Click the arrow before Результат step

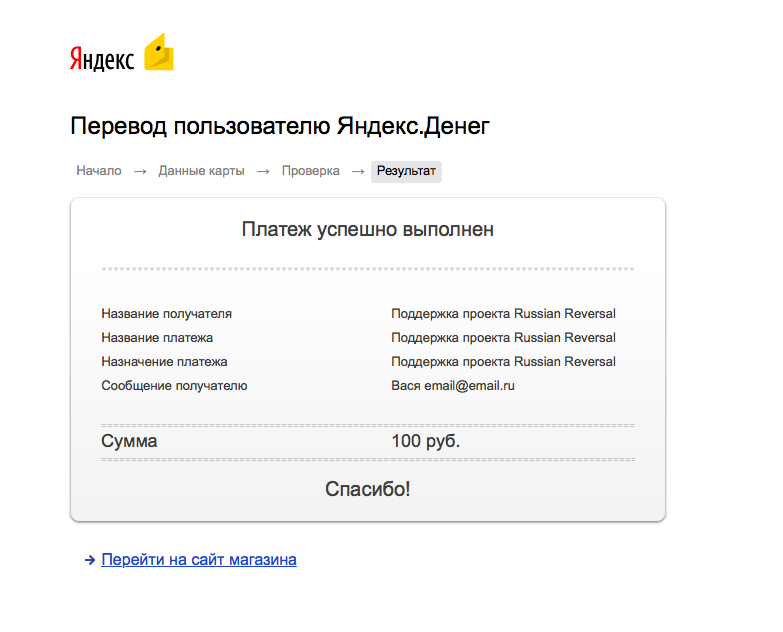coord(357,172)
